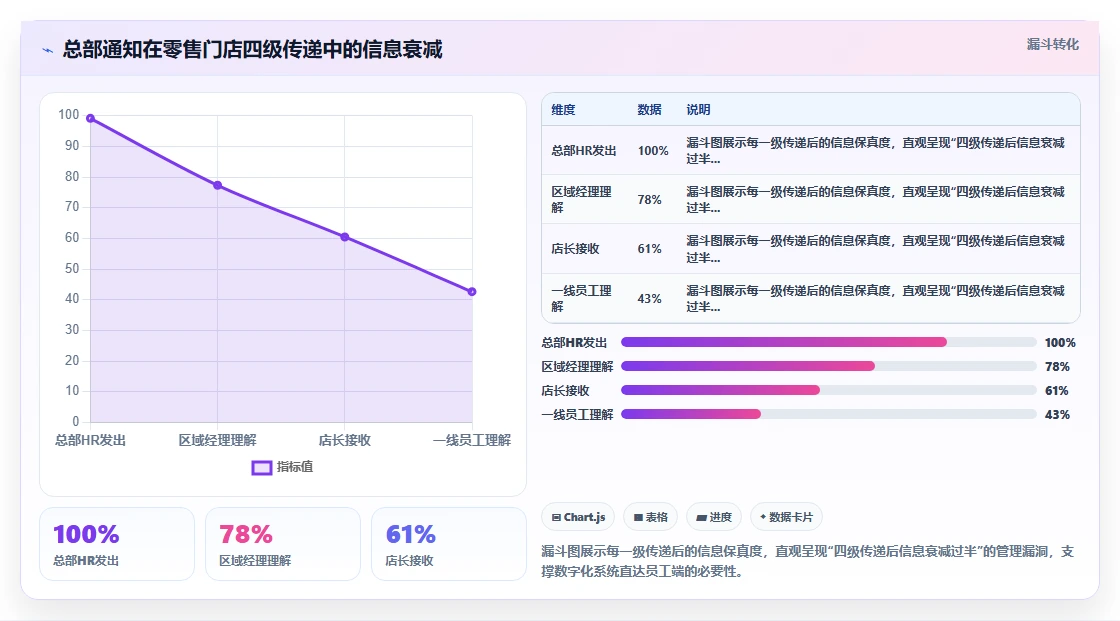Click the 100% value beside the first progress bar
Screen dimensions: 1120x621
tap(1060, 342)
